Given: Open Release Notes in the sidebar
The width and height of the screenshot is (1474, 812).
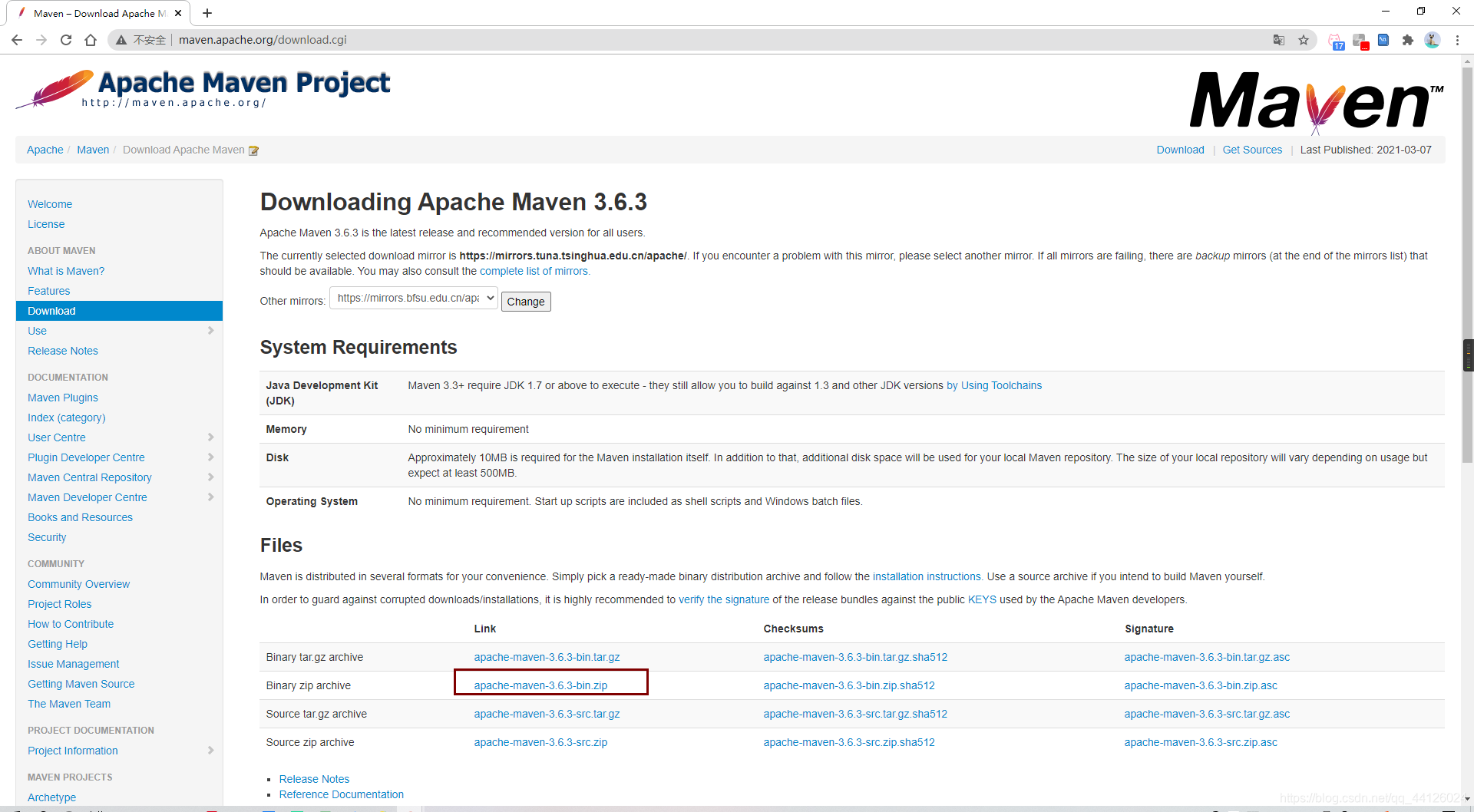Looking at the screenshot, I should 63,351.
